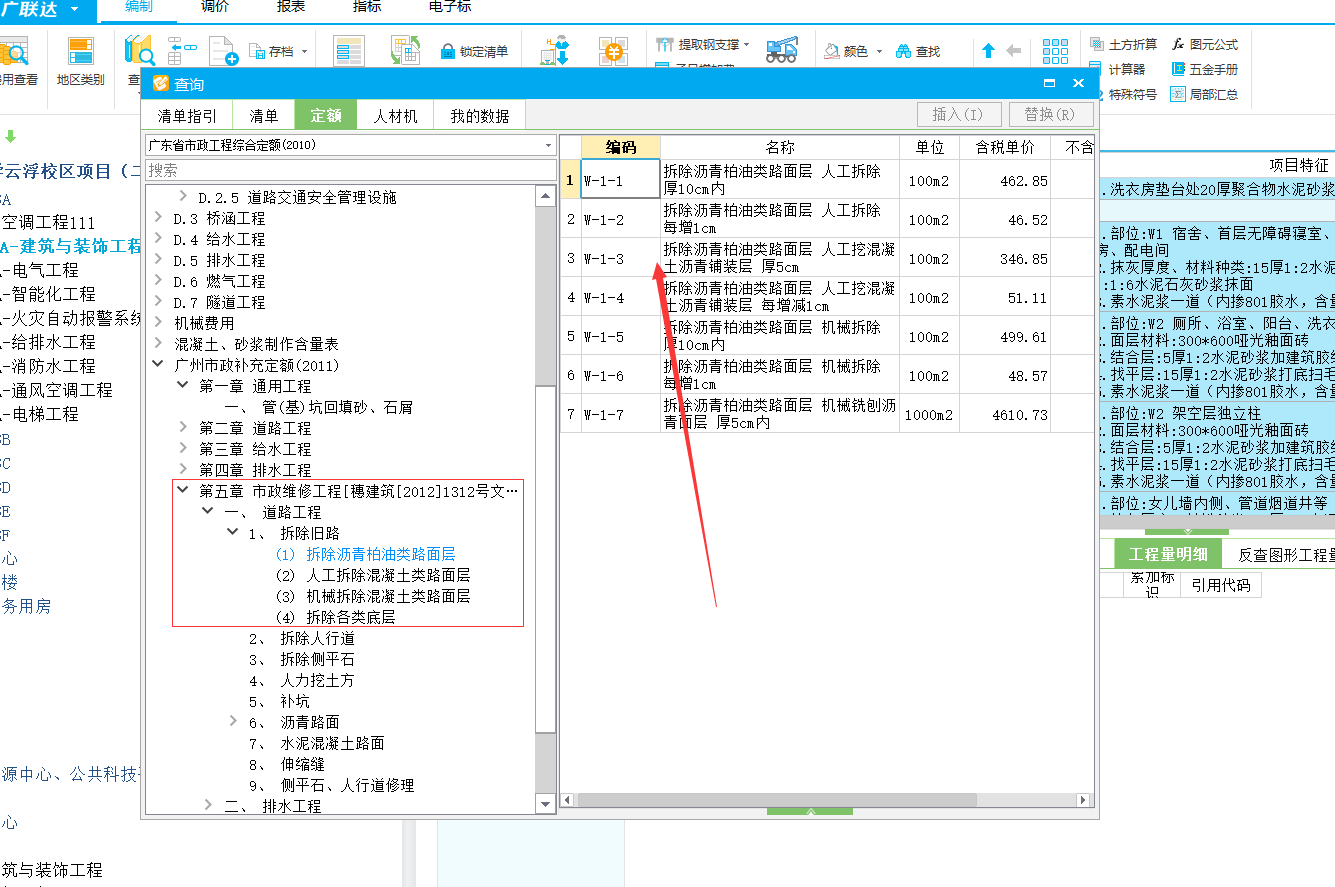Open the 地区类别 region category tool
Viewport: 1335px width, 887px height.
(x=80, y=60)
